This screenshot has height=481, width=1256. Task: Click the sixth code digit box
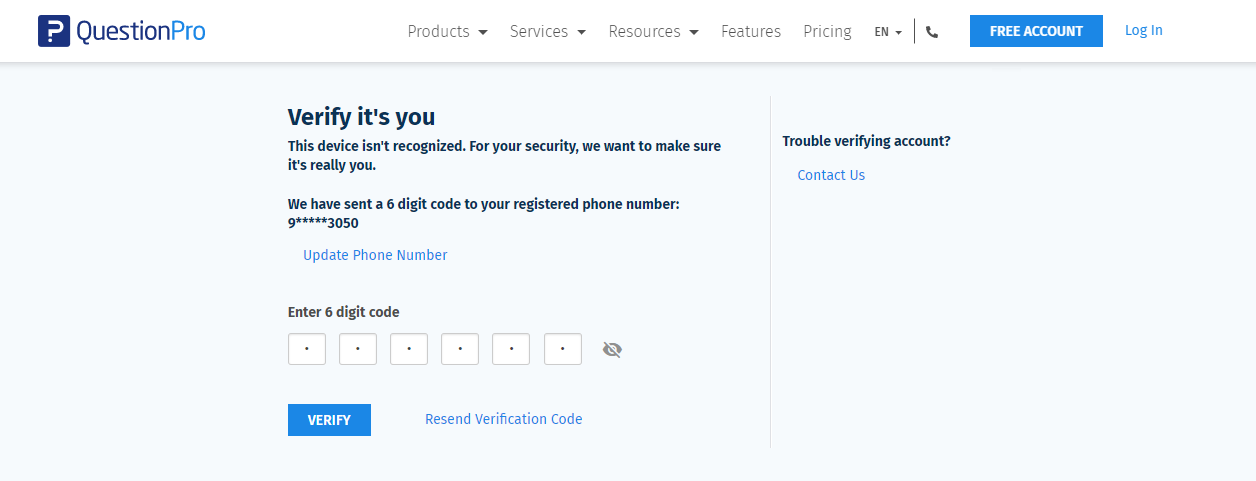(563, 349)
